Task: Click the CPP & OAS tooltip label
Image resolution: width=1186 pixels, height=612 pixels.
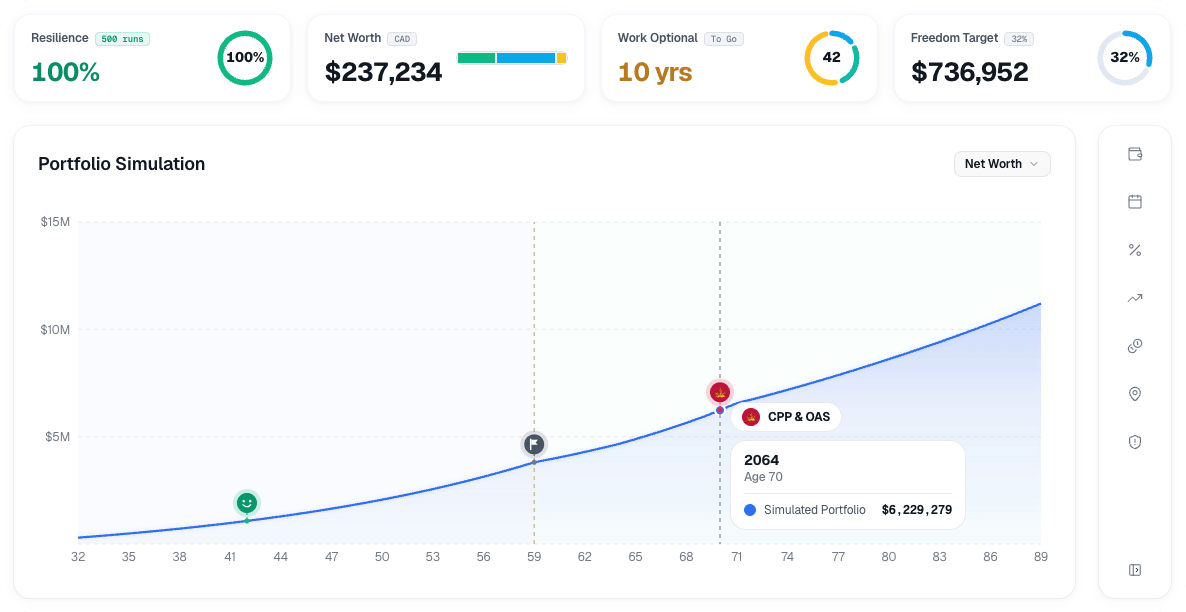Action: 786,417
